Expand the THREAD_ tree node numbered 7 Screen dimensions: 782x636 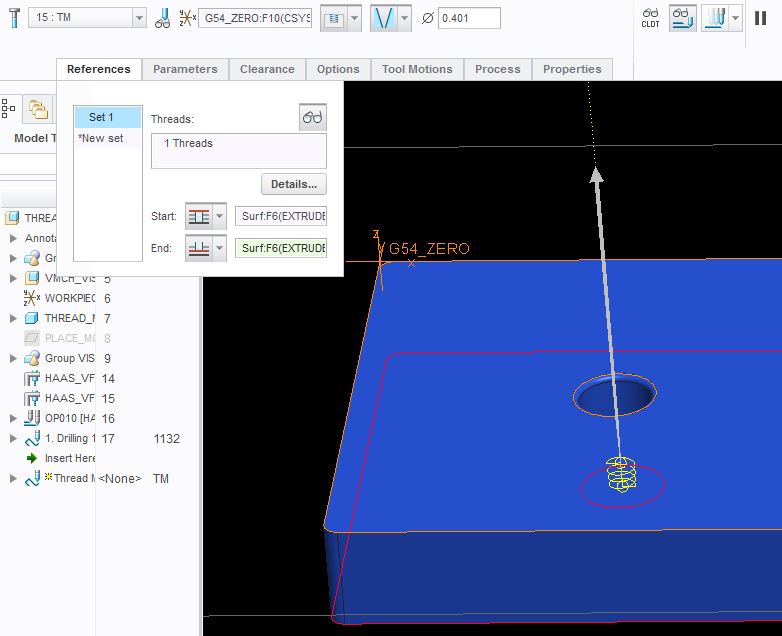(13, 318)
